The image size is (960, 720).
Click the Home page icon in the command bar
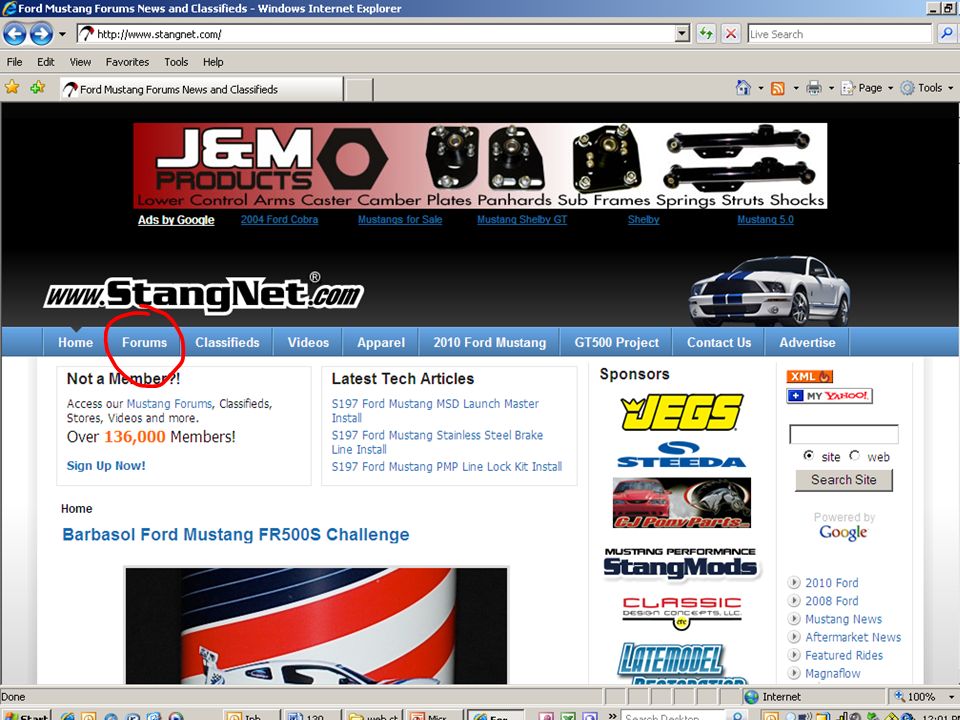coord(743,88)
